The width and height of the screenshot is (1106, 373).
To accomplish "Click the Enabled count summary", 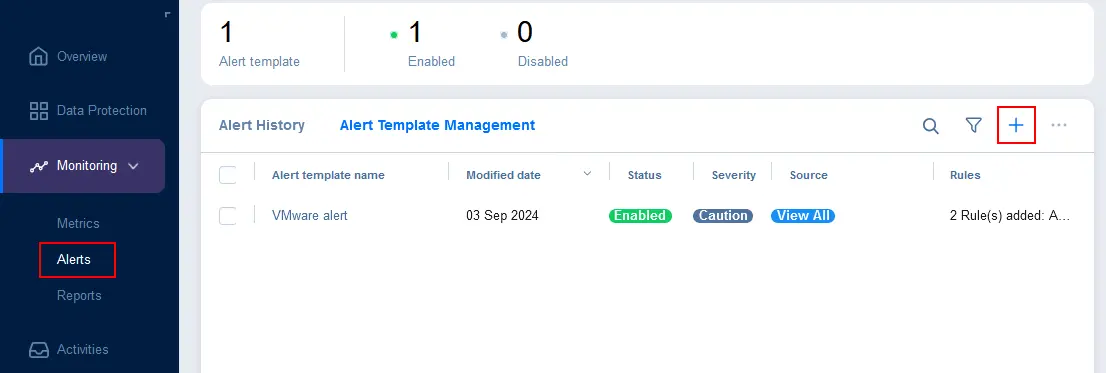I will click(x=423, y=44).
